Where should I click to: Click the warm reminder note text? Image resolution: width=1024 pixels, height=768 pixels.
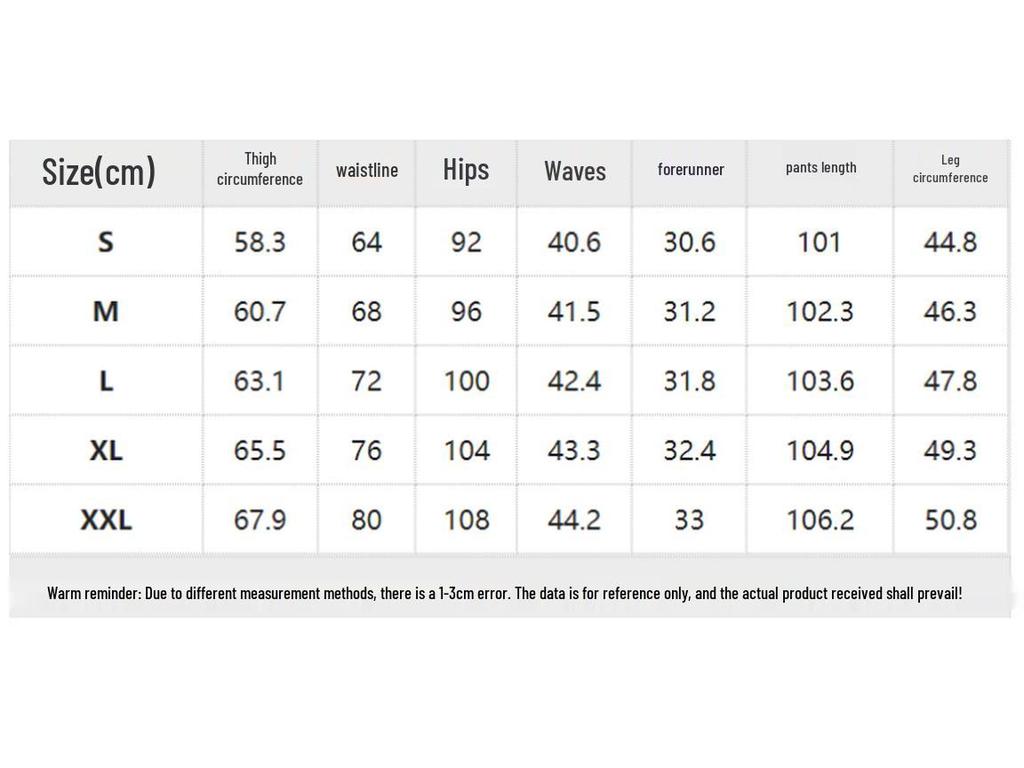(505, 593)
